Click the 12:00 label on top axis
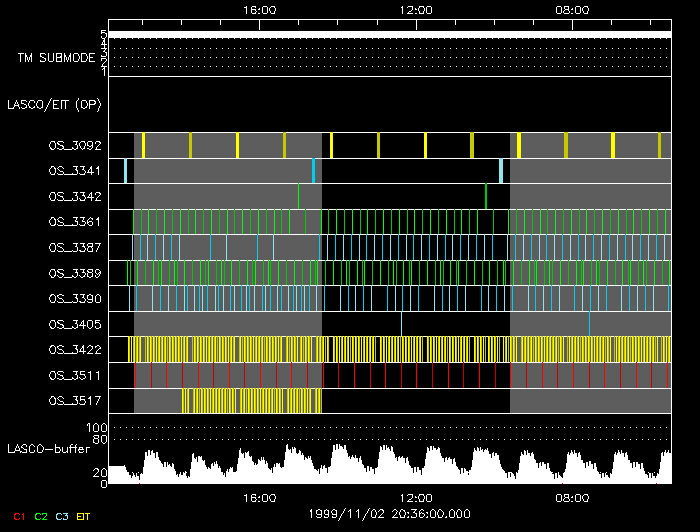Image resolution: width=700 pixels, height=532 pixels. pos(415,9)
